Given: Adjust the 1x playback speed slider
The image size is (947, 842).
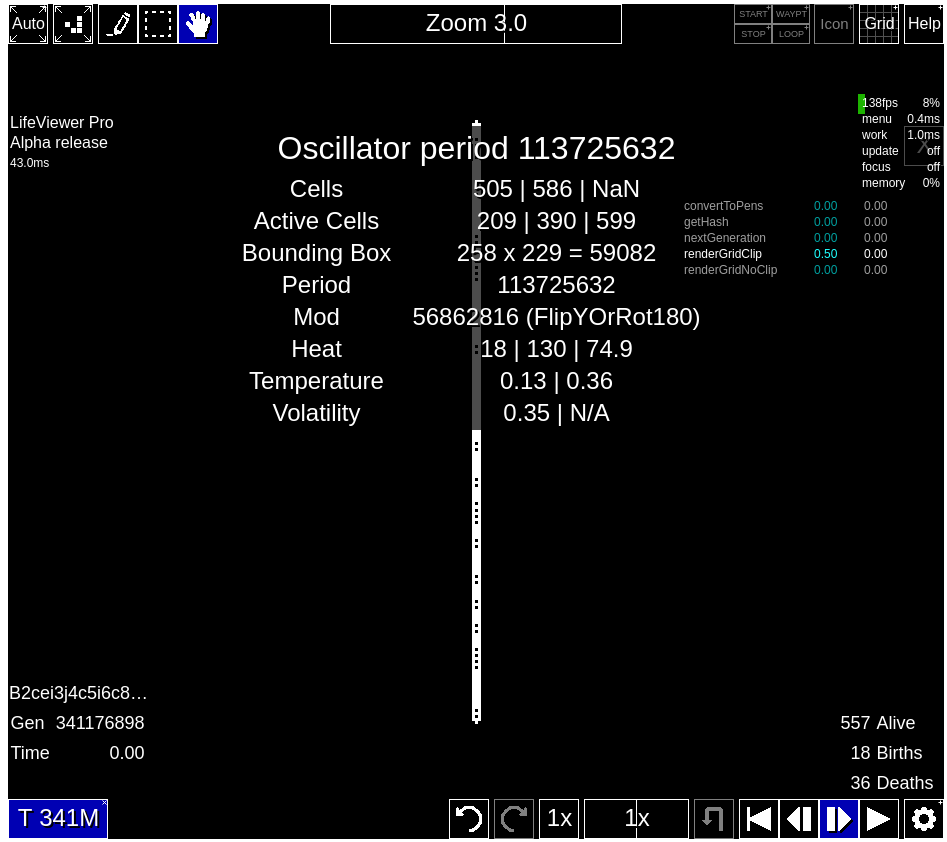Looking at the screenshot, I should pos(637,819).
